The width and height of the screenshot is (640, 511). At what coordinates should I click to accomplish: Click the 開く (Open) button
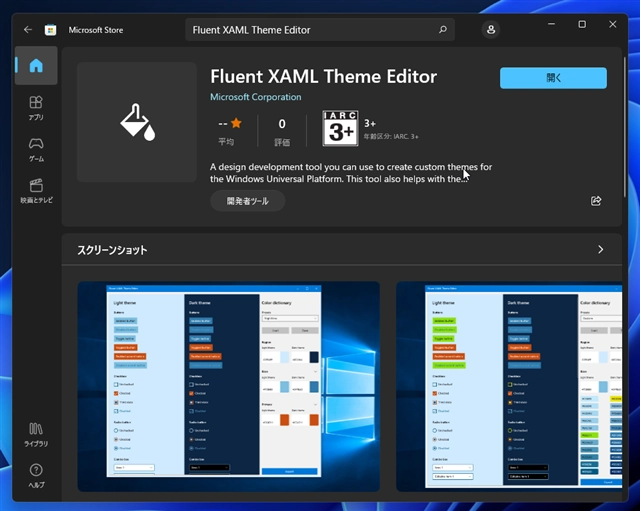tap(553, 78)
